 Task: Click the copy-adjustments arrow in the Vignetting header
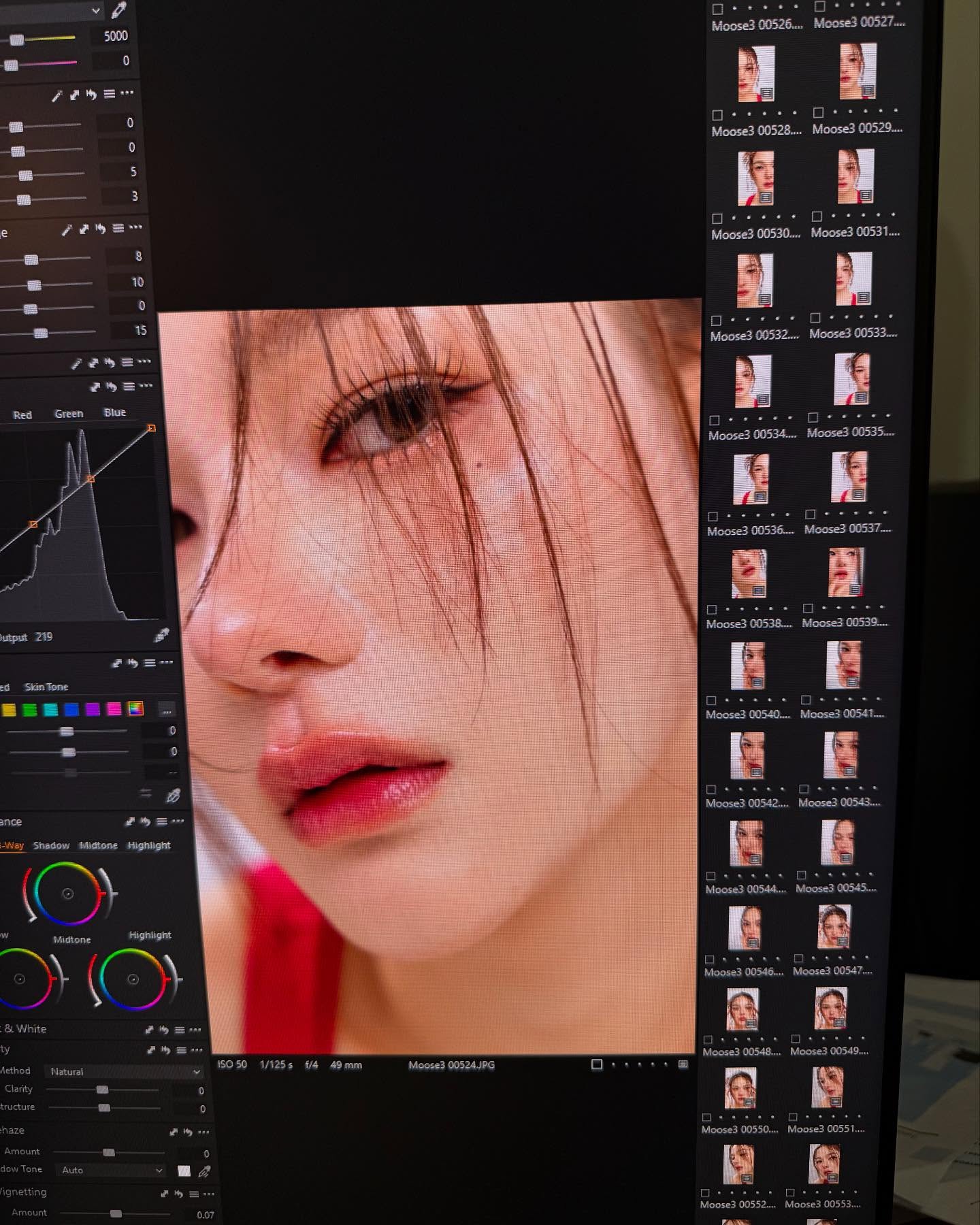(164, 1194)
